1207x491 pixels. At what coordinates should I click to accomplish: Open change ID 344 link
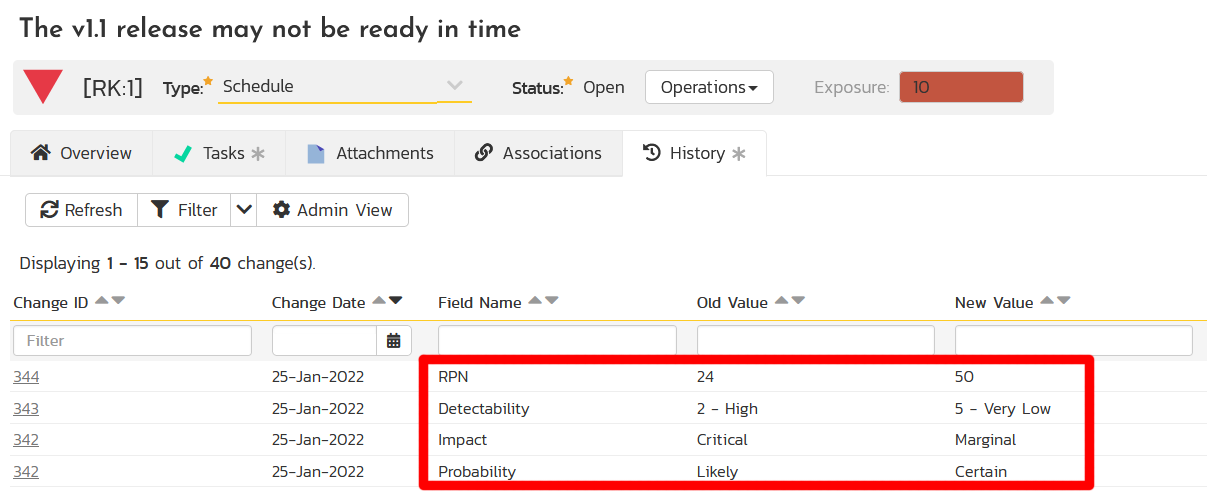tap(26, 377)
